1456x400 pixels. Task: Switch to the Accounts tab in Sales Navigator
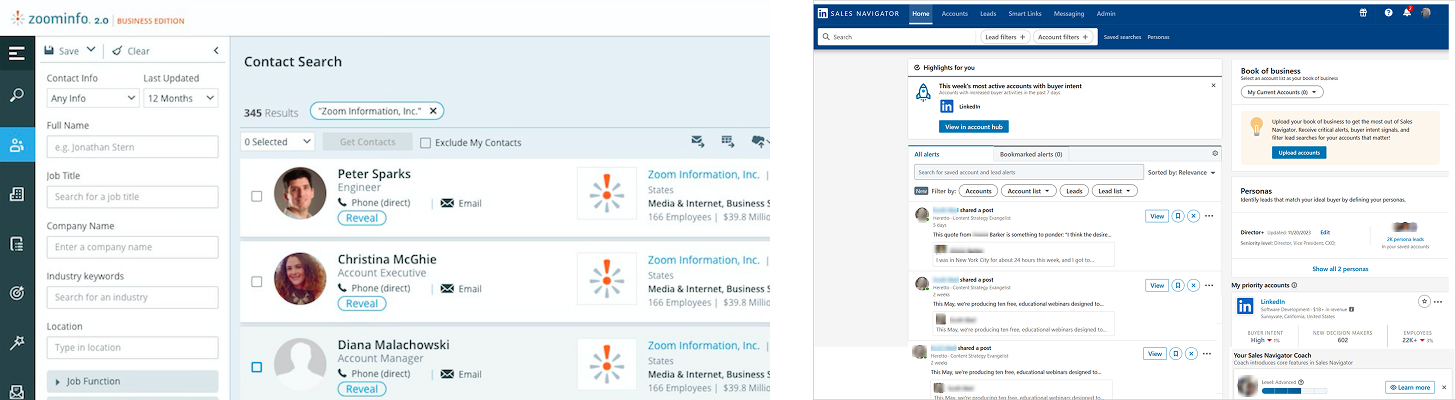pyautogui.click(x=954, y=13)
